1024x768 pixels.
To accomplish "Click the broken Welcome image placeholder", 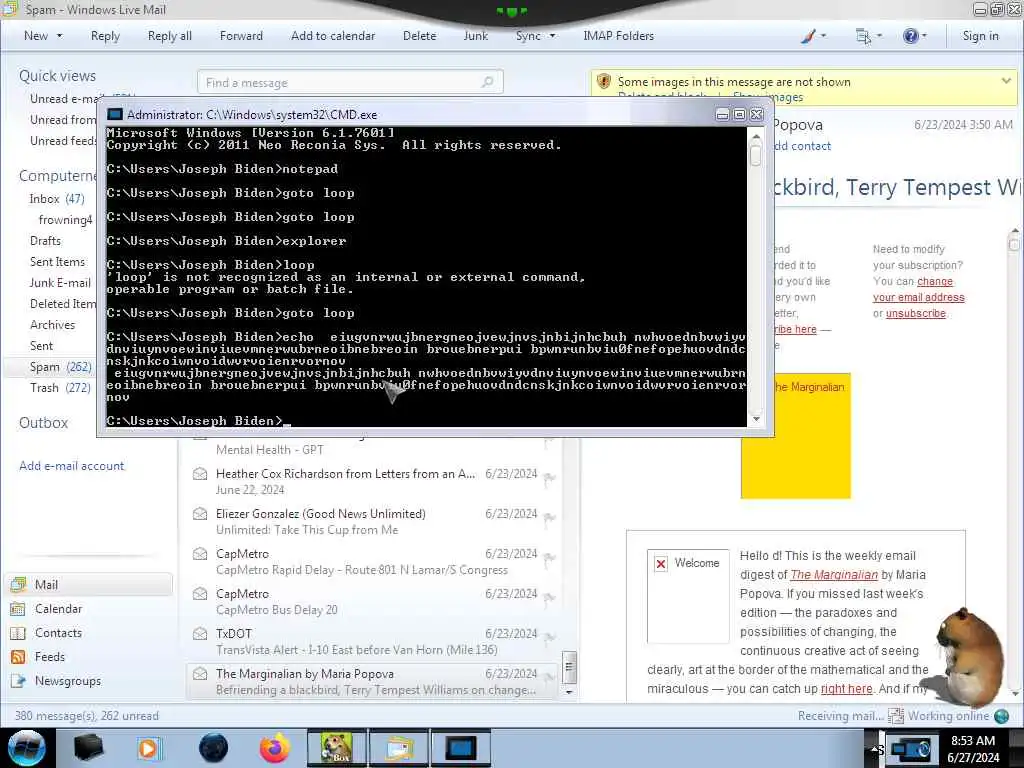I will (x=688, y=596).
